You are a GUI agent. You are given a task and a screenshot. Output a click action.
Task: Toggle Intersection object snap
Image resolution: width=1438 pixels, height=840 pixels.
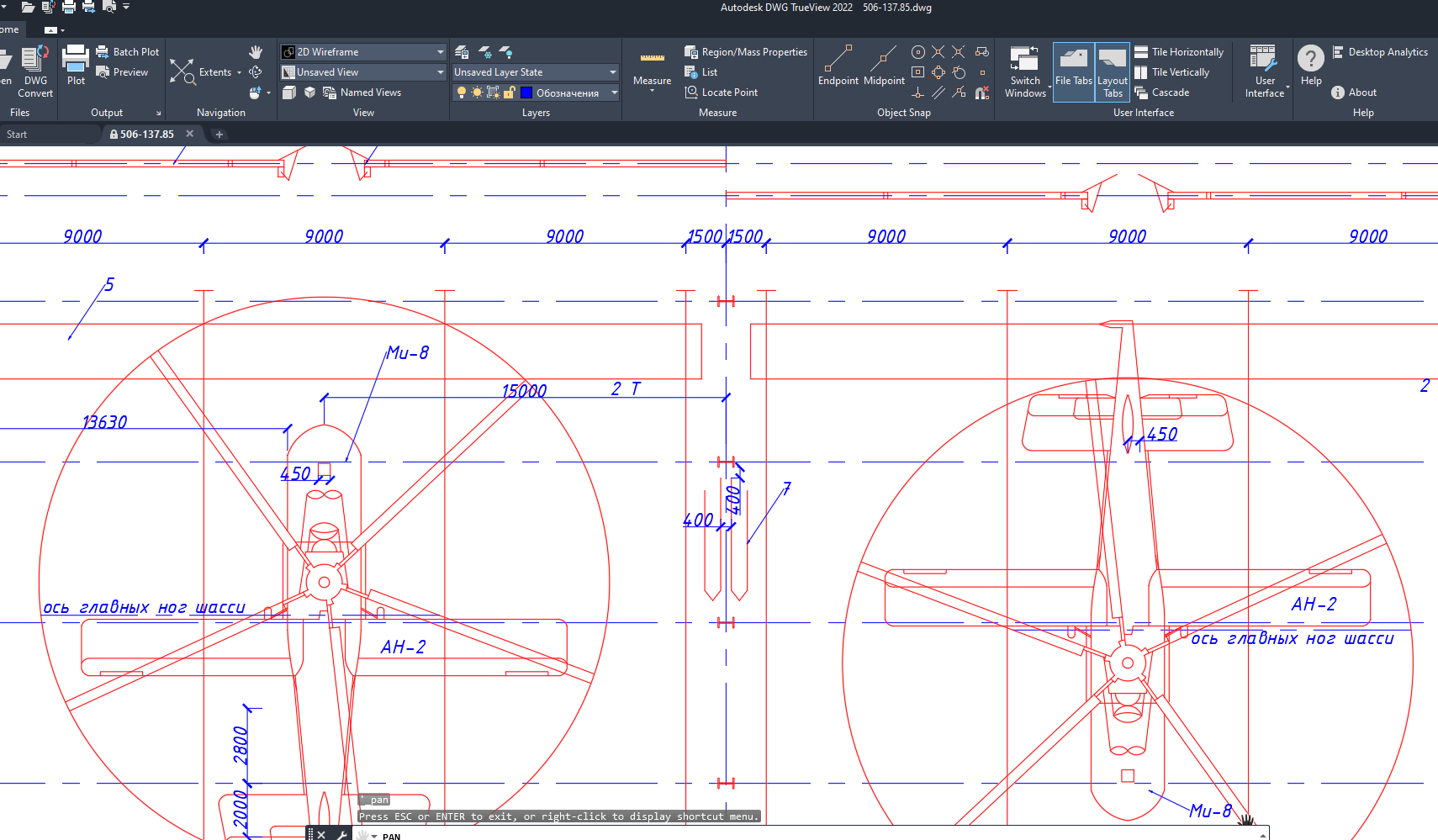[x=938, y=52]
